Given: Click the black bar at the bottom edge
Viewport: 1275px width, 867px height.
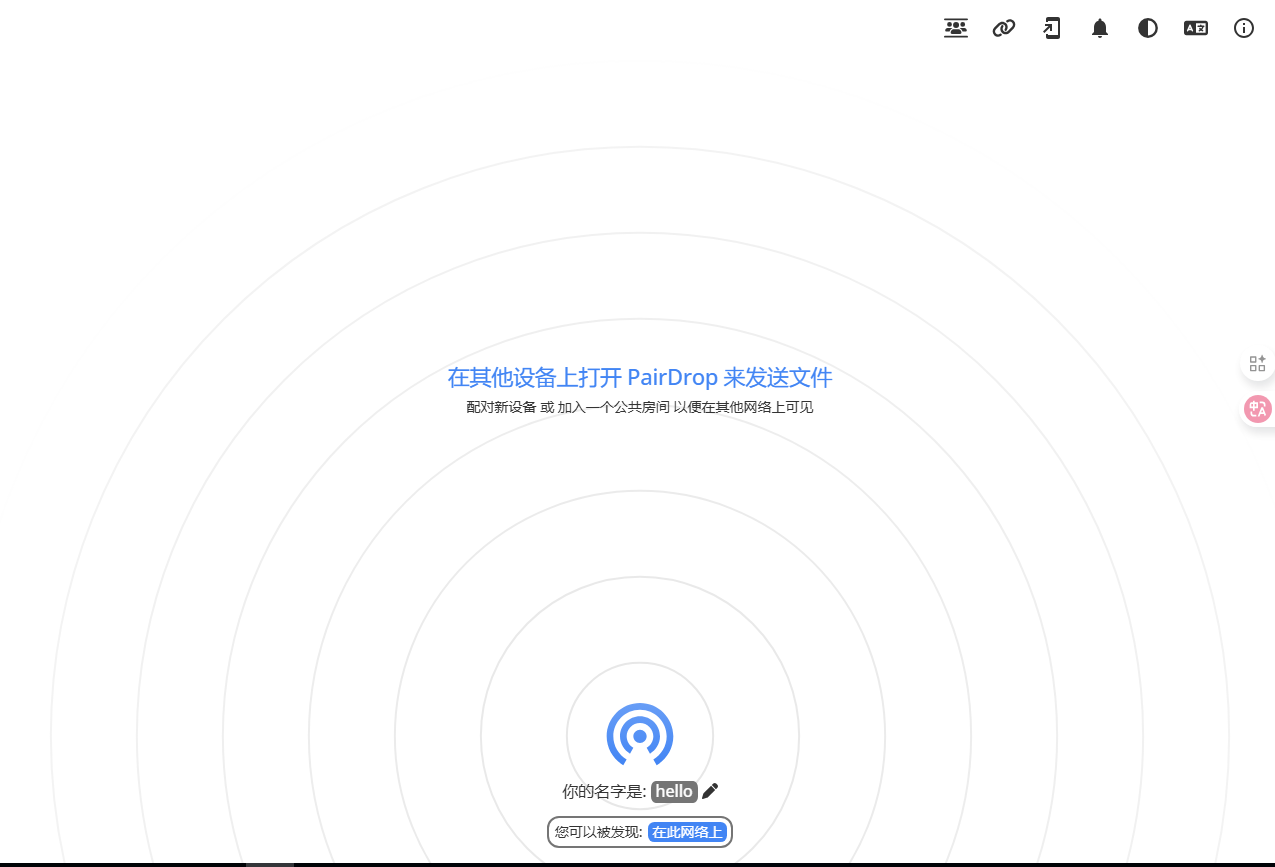Looking at the screenshot, I should [x=640, y=864].
